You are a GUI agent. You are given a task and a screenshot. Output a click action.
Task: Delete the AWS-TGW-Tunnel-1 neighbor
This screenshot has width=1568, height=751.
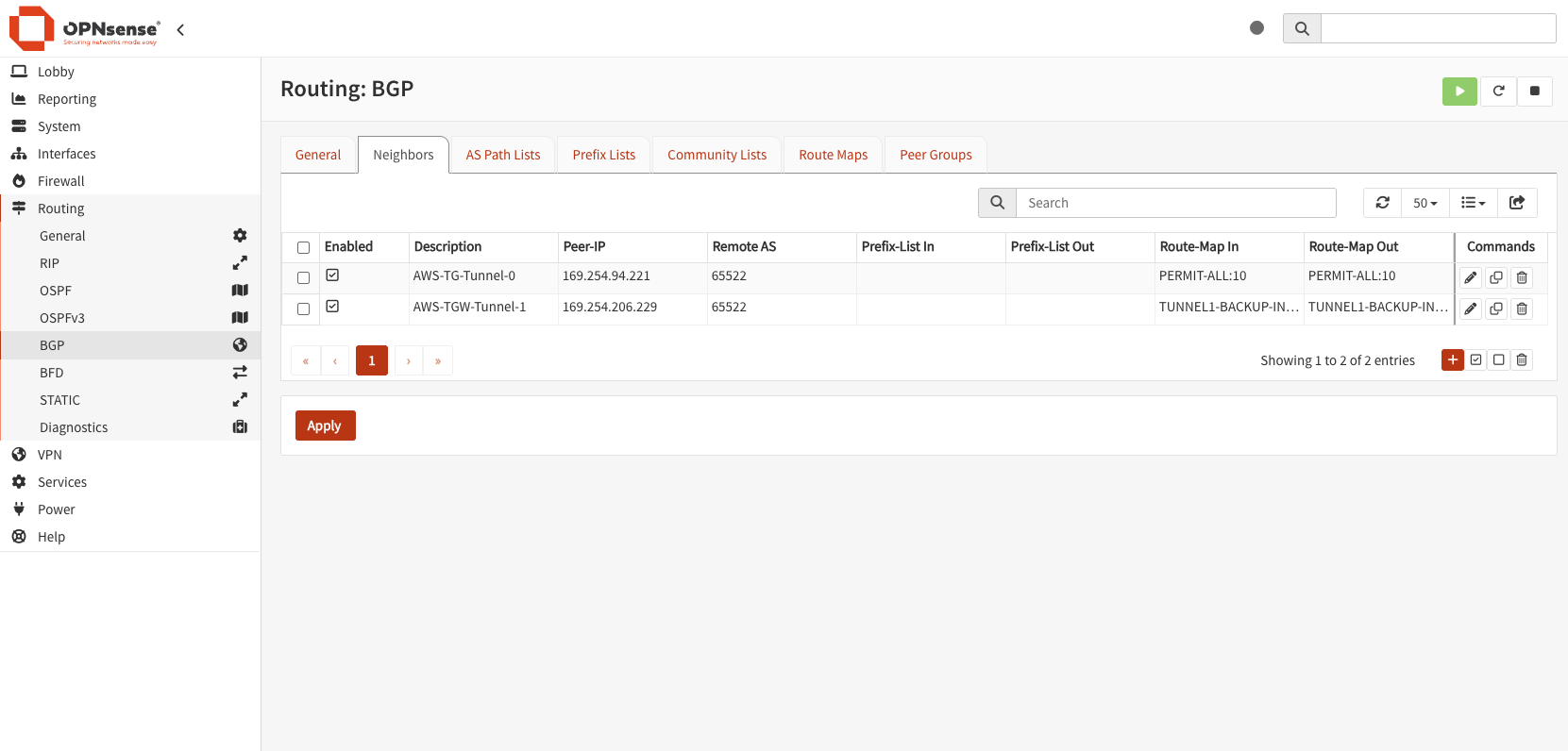(1522, 309)
